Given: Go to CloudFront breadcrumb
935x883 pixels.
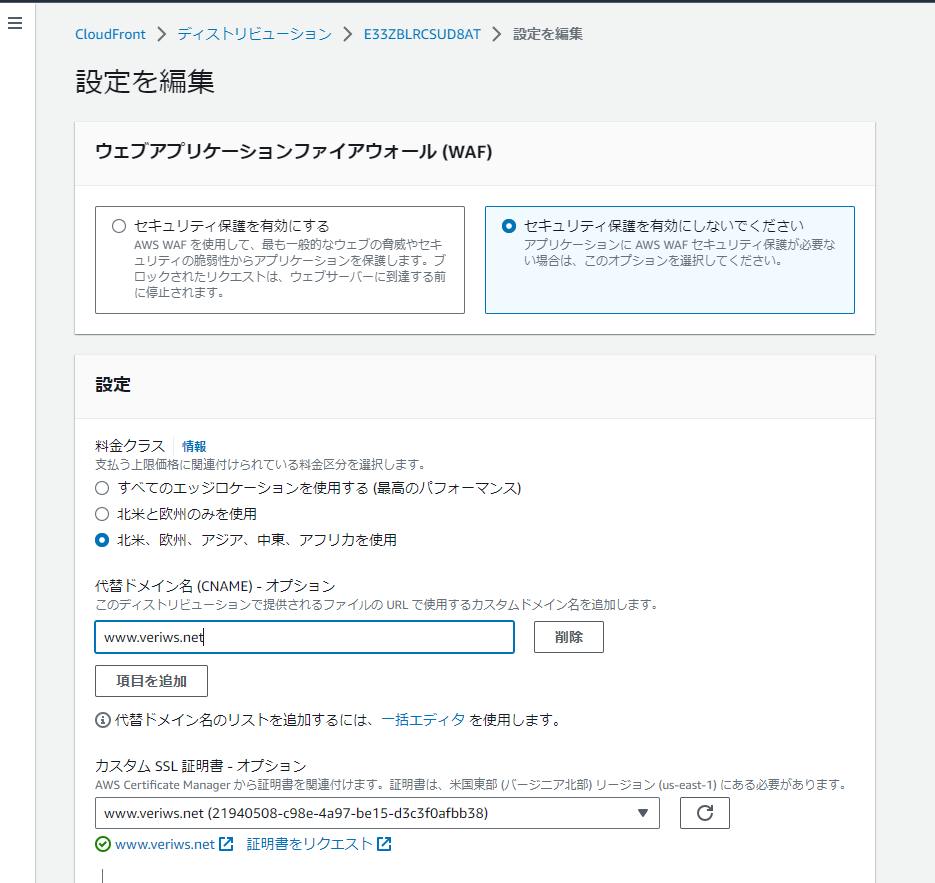Looking at the screenshot, I should coord(110,35).
